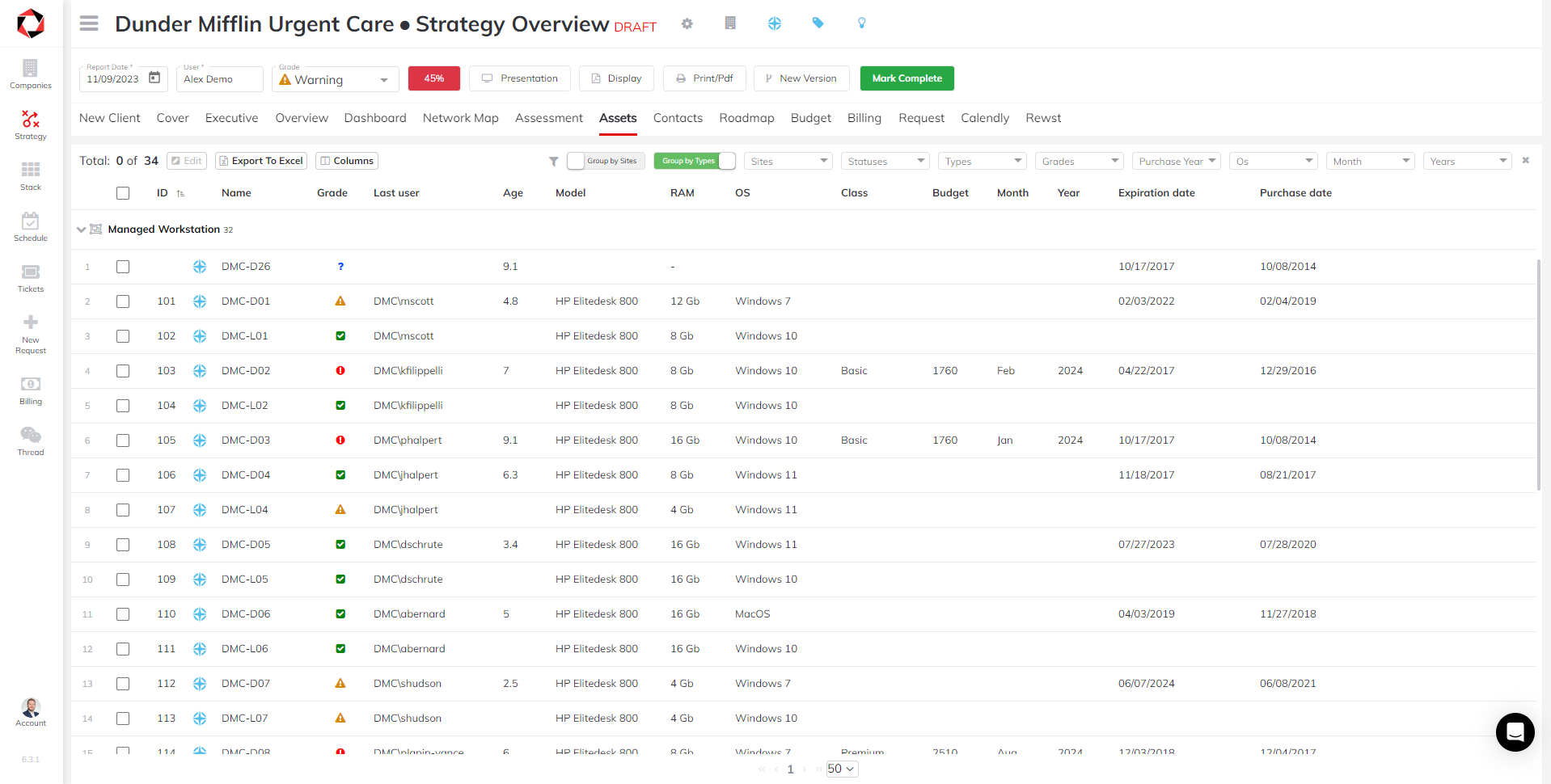Check the box for DMC-D26 row
Screen dimensions: 1551x784
[123, 267]
